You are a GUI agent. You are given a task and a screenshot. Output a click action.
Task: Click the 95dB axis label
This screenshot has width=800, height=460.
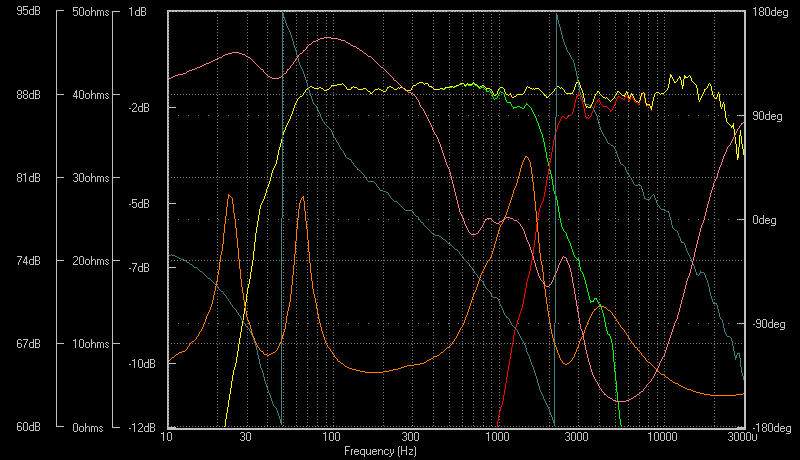[x=28, y=11]
